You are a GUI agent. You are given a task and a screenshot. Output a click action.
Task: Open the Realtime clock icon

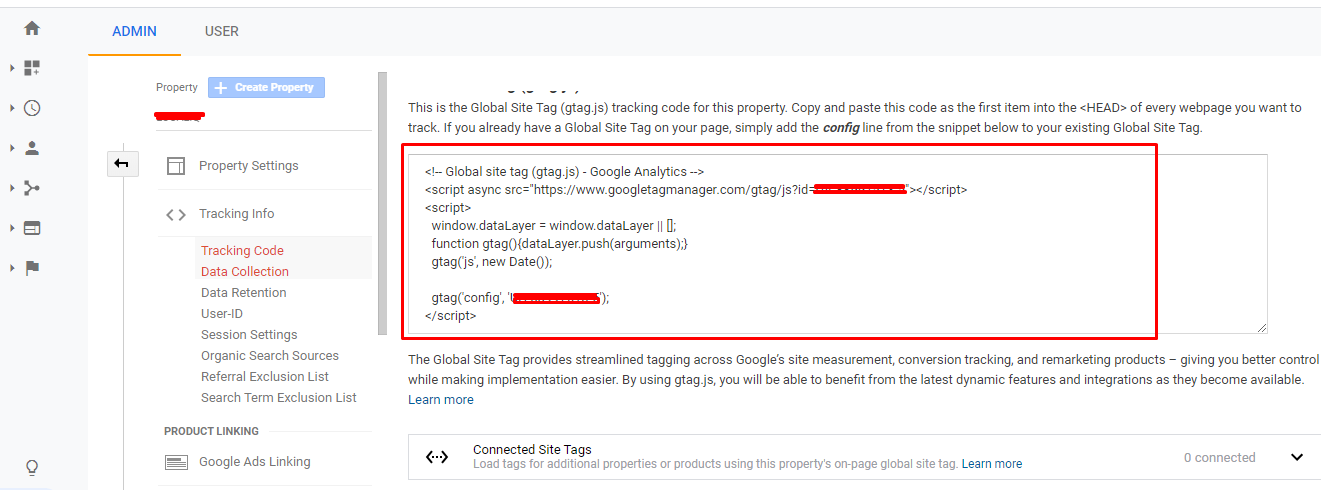(x=32, y=108)
